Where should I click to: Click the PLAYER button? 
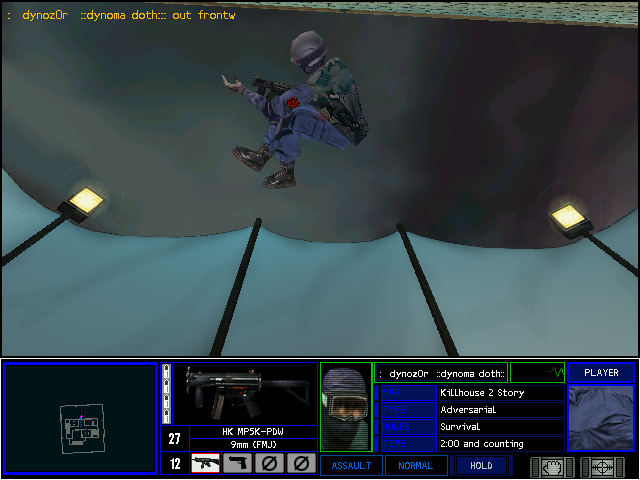click(x=601, y=372)
